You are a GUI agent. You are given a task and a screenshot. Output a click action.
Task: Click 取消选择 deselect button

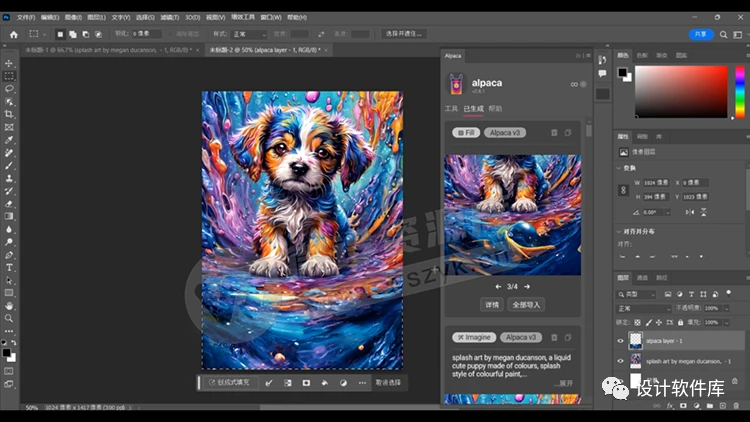388,383
